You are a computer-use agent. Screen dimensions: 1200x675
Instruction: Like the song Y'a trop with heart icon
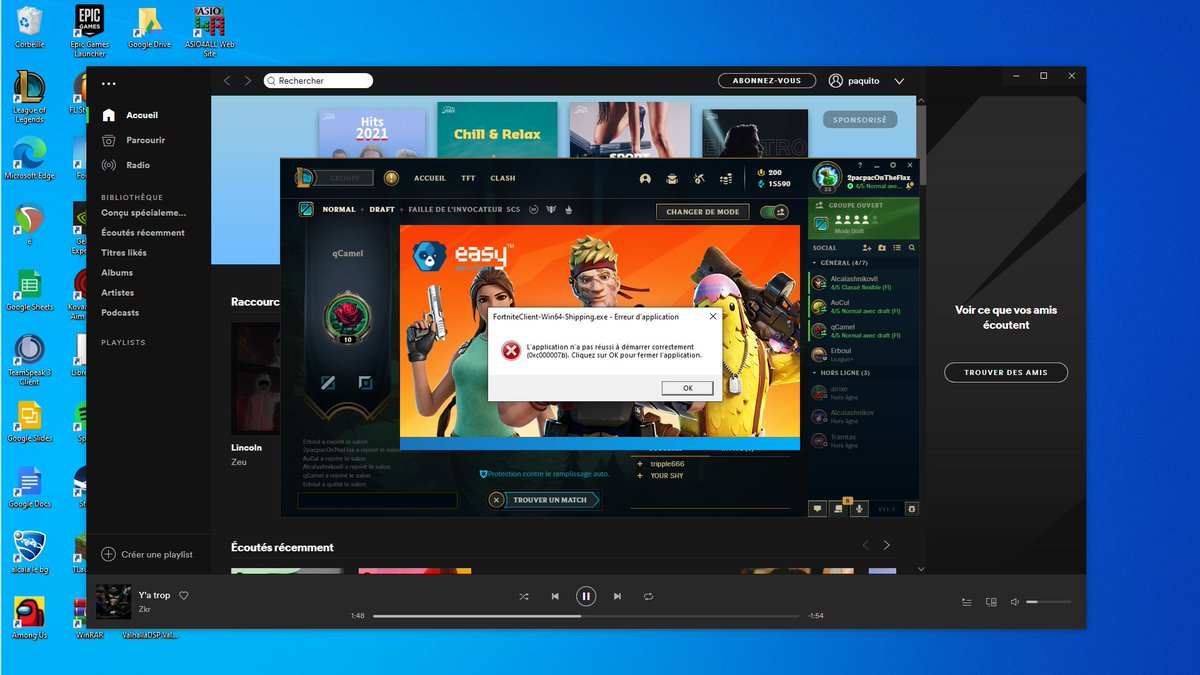pyautogui.click(x=184, y=595)
